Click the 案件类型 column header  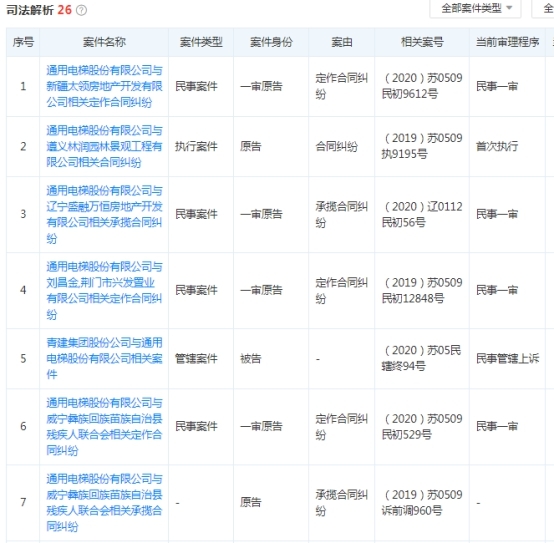pyautogui.click(x=201, y=42)
